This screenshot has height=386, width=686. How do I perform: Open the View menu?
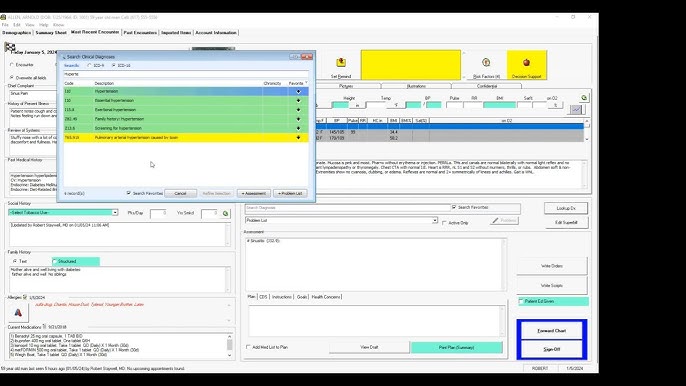pos(29,25)
